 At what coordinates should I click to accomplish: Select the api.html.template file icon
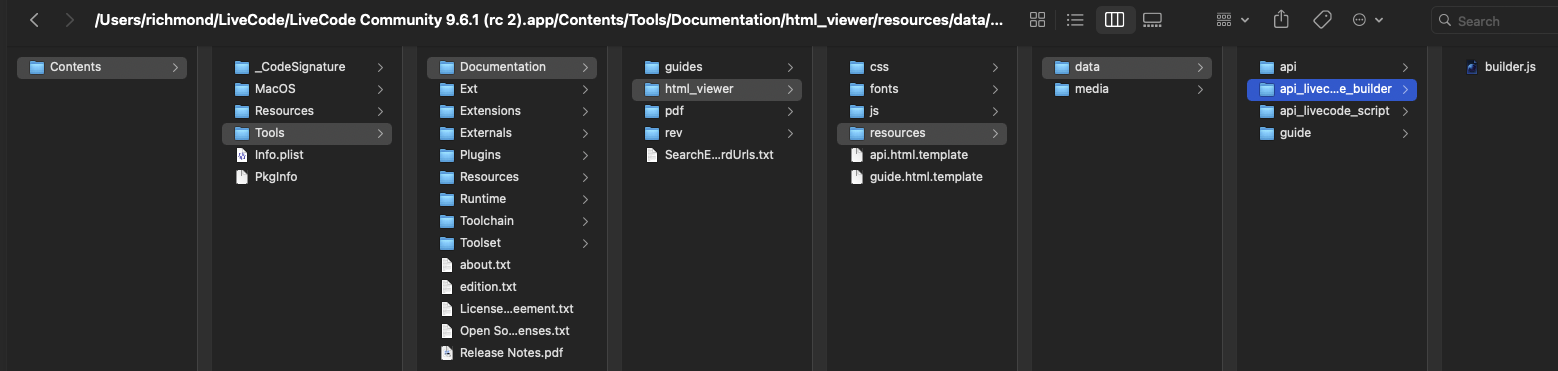point(857,155)
